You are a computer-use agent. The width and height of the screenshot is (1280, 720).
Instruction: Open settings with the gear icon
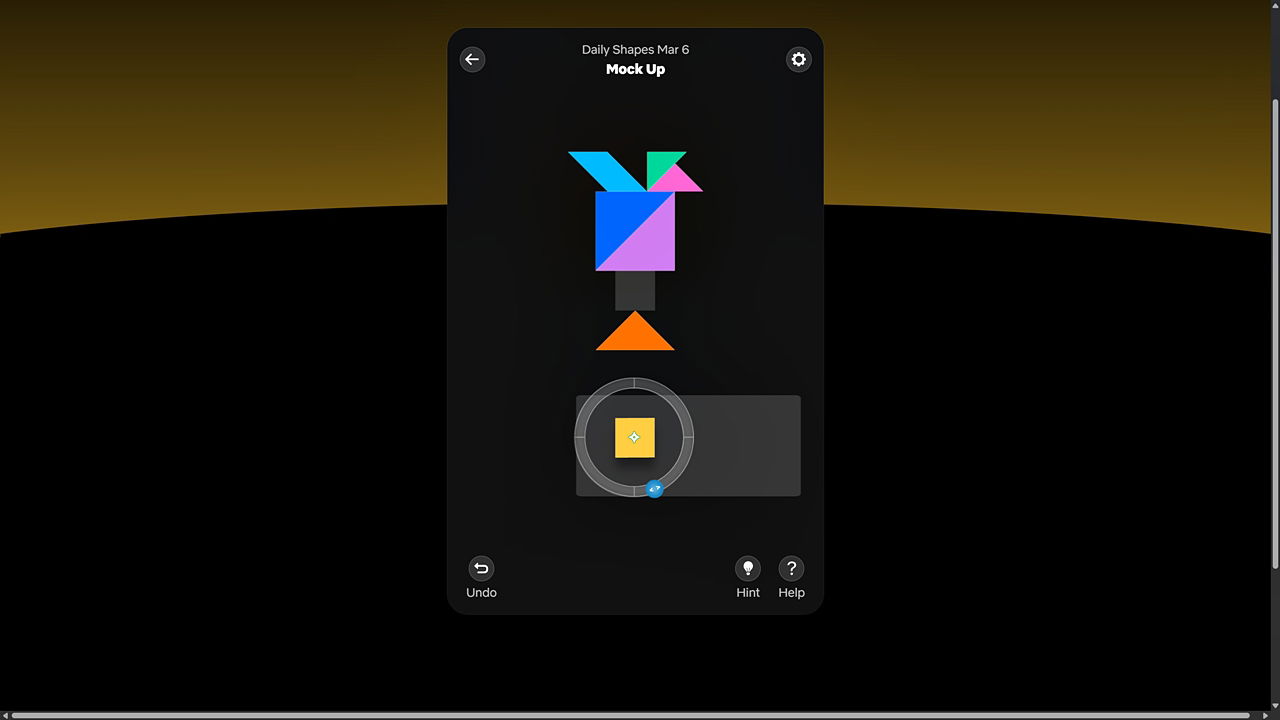pos(798,59)
